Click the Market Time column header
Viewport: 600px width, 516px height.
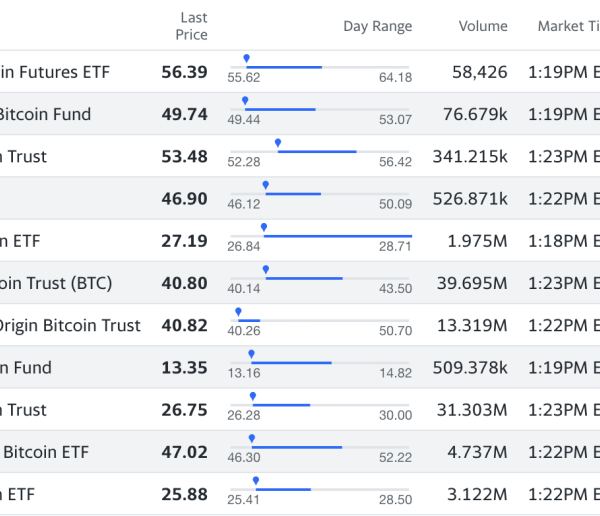click(568, 26)
